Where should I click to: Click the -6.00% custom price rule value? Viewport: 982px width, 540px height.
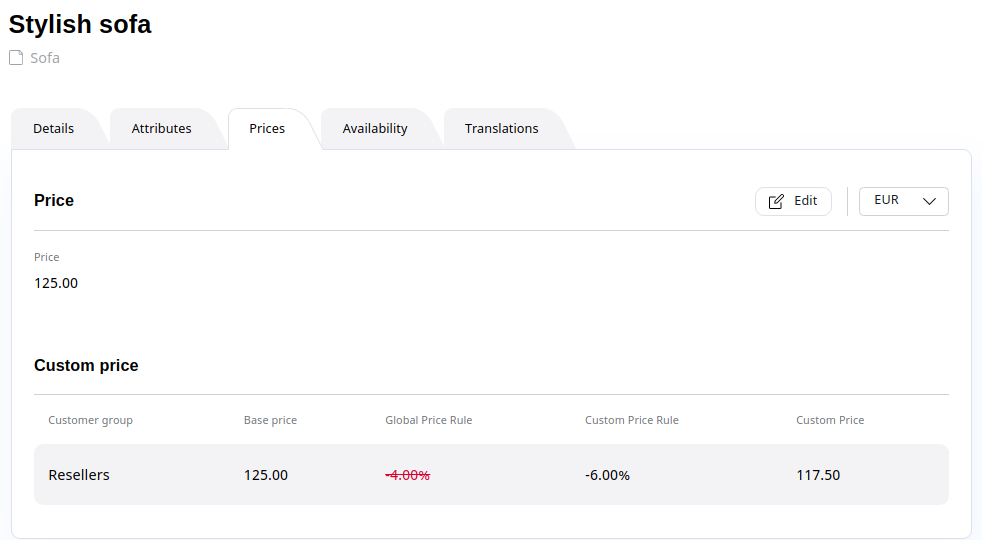(607, 475)
